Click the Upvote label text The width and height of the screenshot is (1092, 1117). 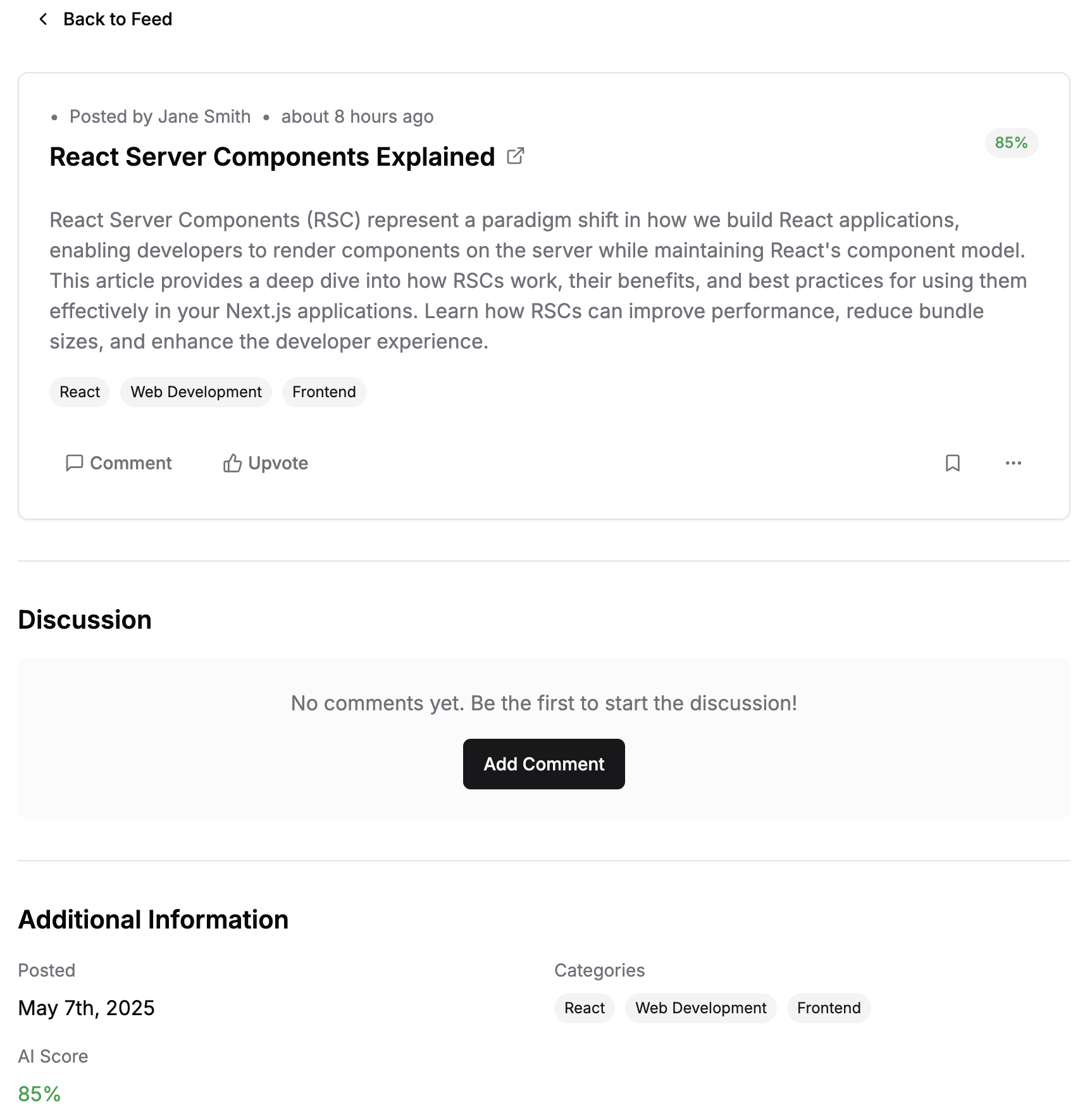point(278,463)
